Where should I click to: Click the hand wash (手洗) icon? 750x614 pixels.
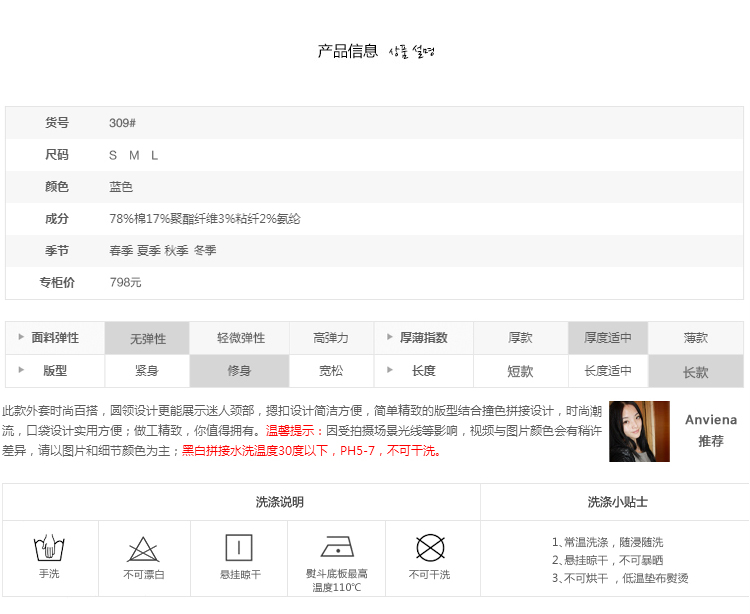click(49, 548)
